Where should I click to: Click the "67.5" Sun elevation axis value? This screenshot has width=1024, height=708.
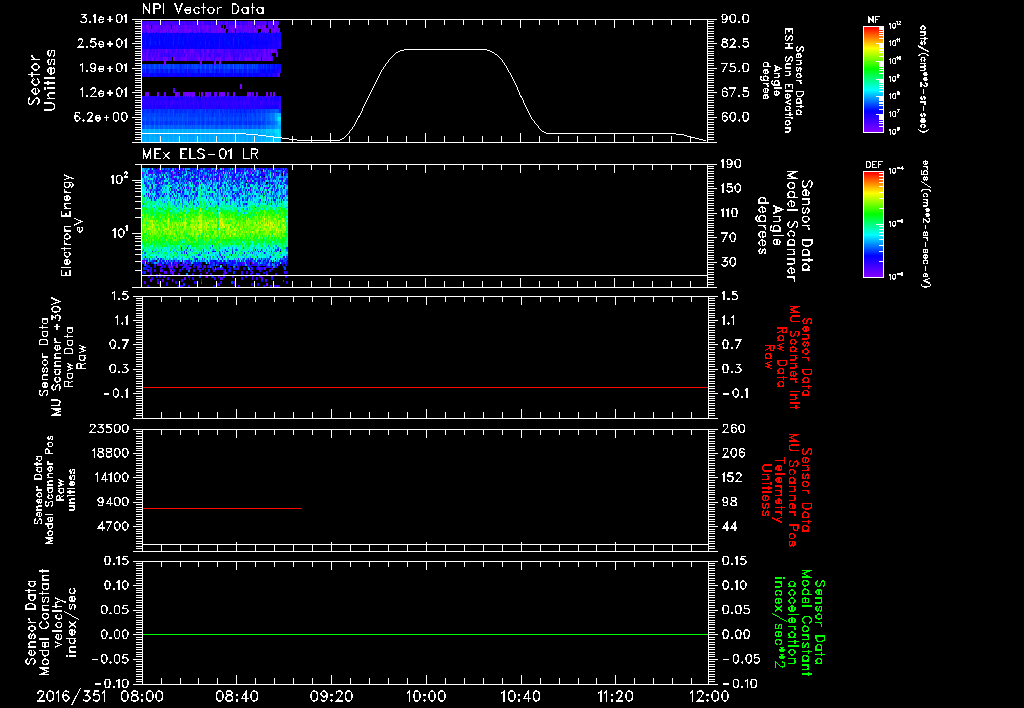pyautogui.click(x=735, y=93)
